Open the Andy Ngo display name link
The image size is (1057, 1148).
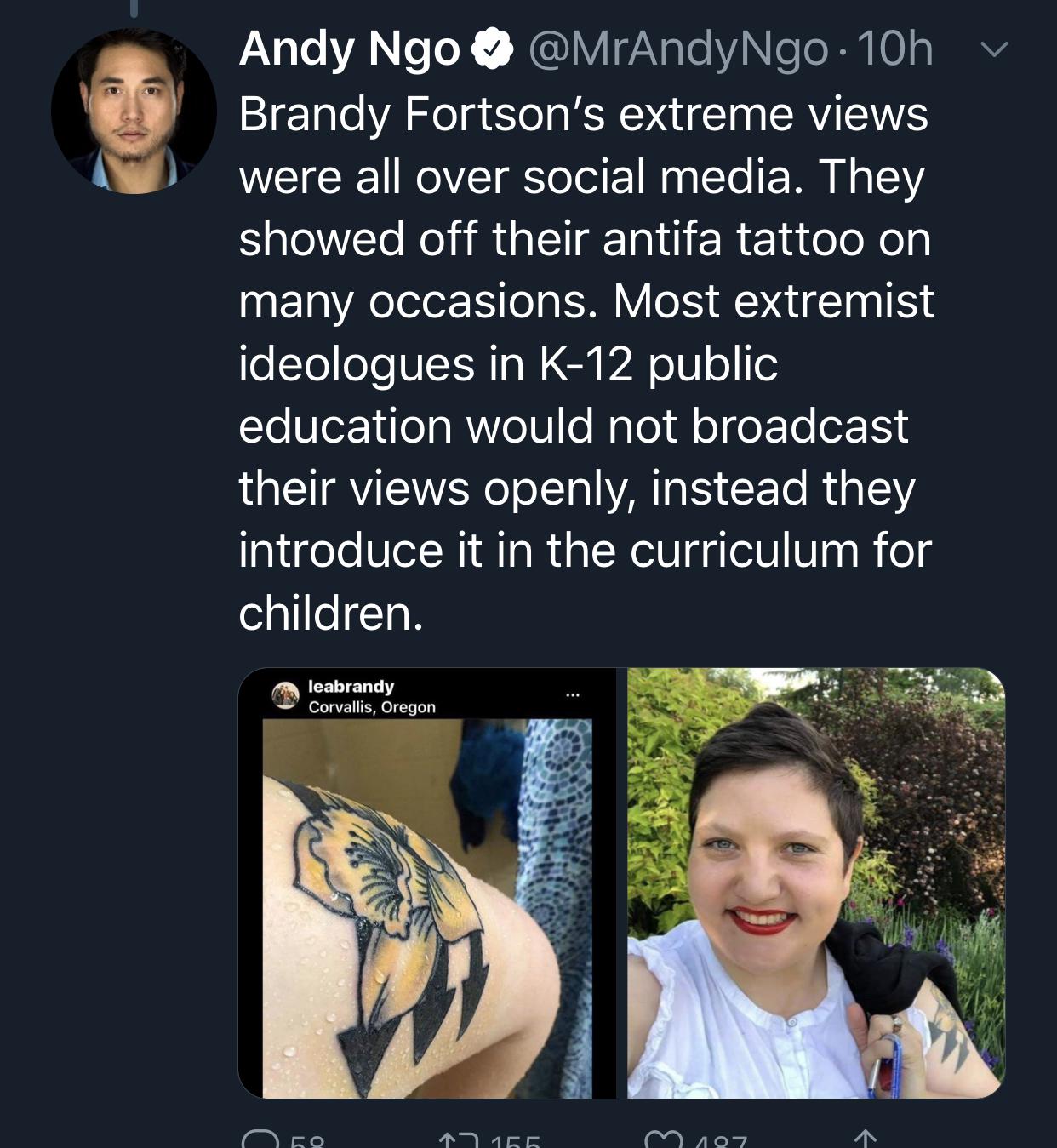point(350,49)
